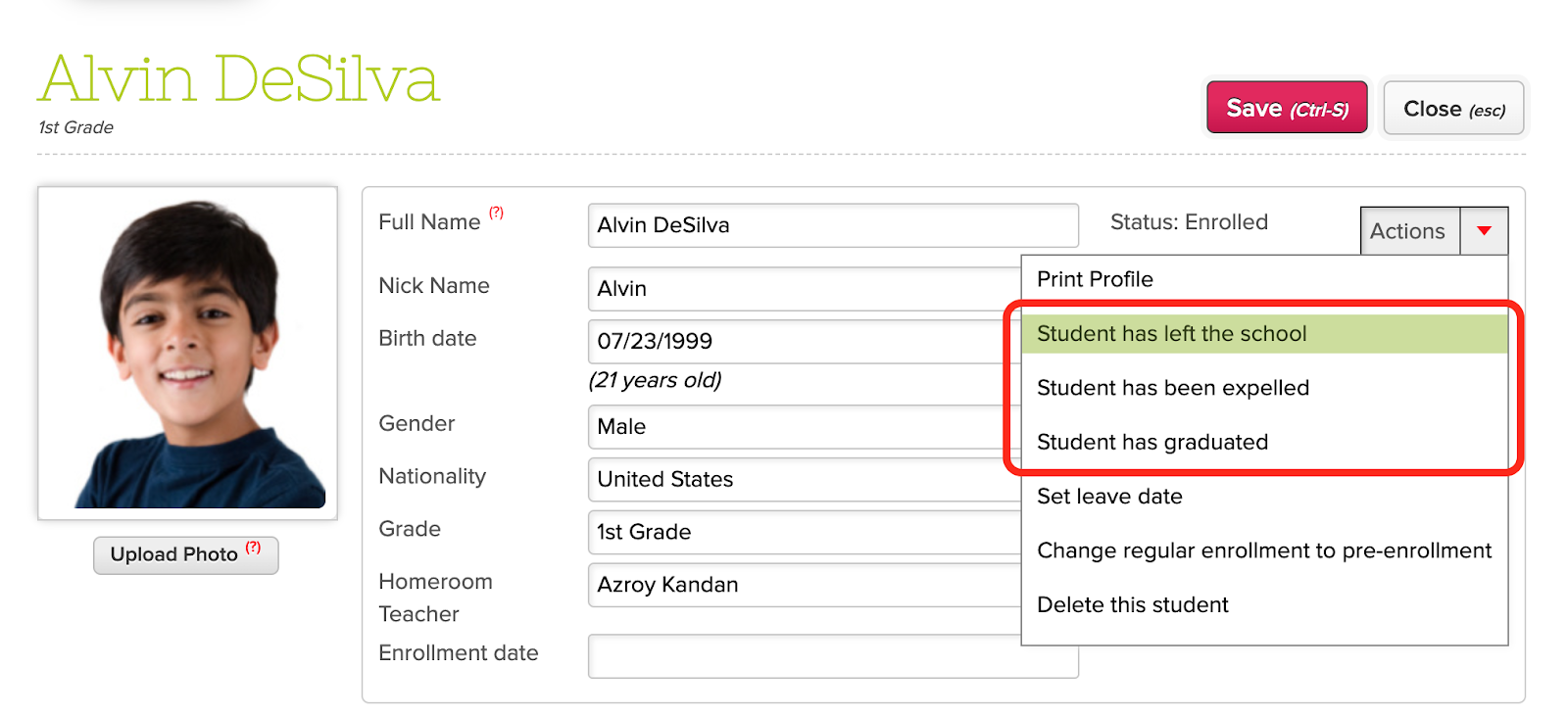Expand the Actions dropdown red arrow
The height and width of the screenshot is (716, 1568).
1484,231
